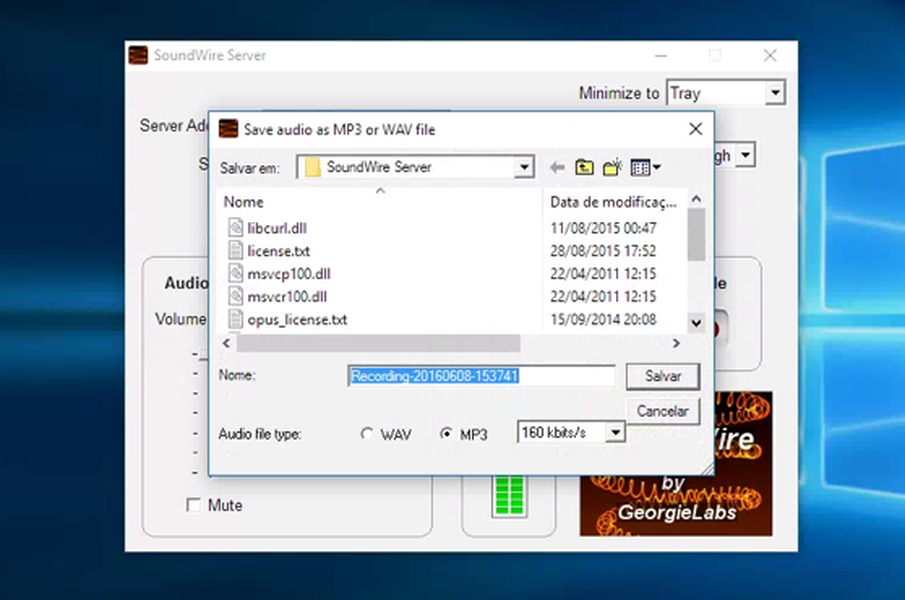This screenshot has width=905, height=600.
Task: Click the libcurl.dll file icon
Action: pos(237,227)
